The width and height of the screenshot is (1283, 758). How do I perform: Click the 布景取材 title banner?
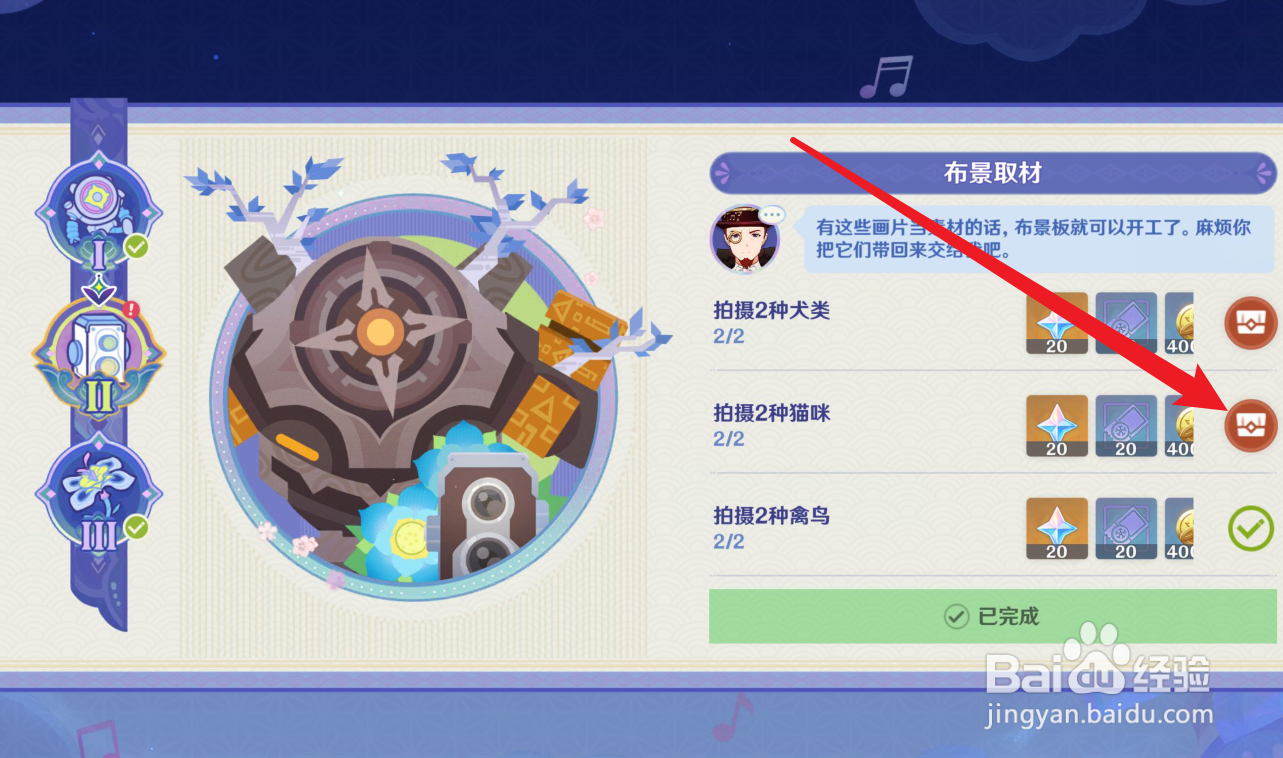pos(993,173)
